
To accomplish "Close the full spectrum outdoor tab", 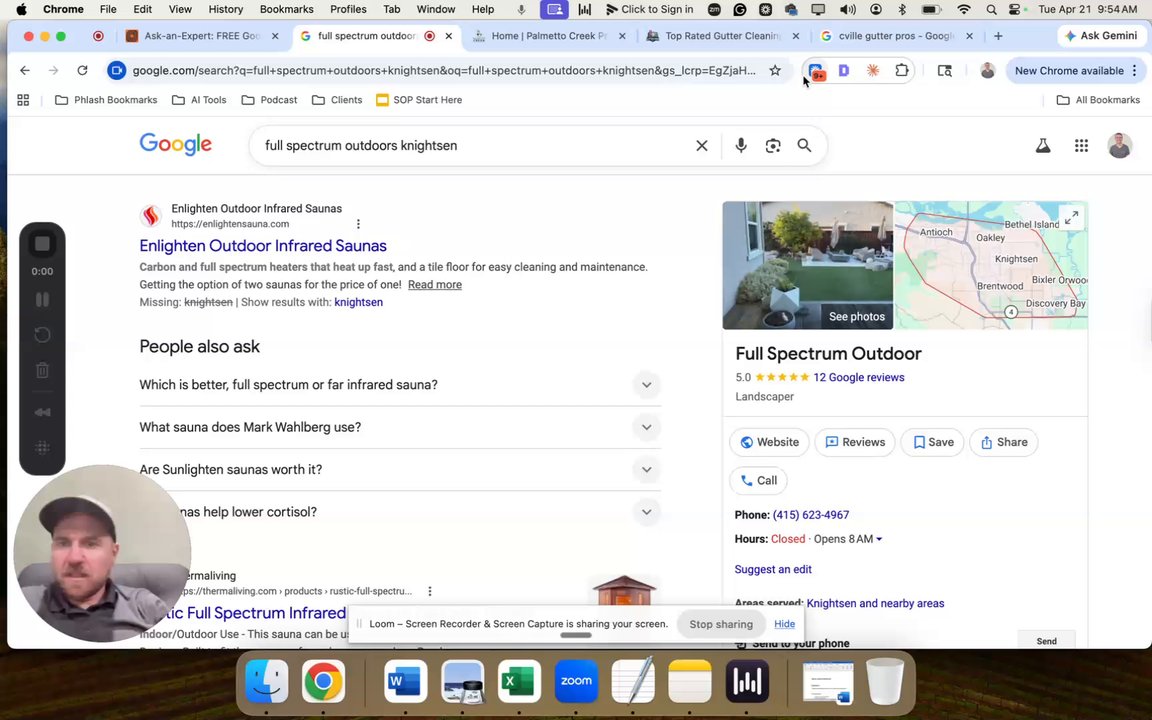I will pyautogui.click(x=449, y=36).
